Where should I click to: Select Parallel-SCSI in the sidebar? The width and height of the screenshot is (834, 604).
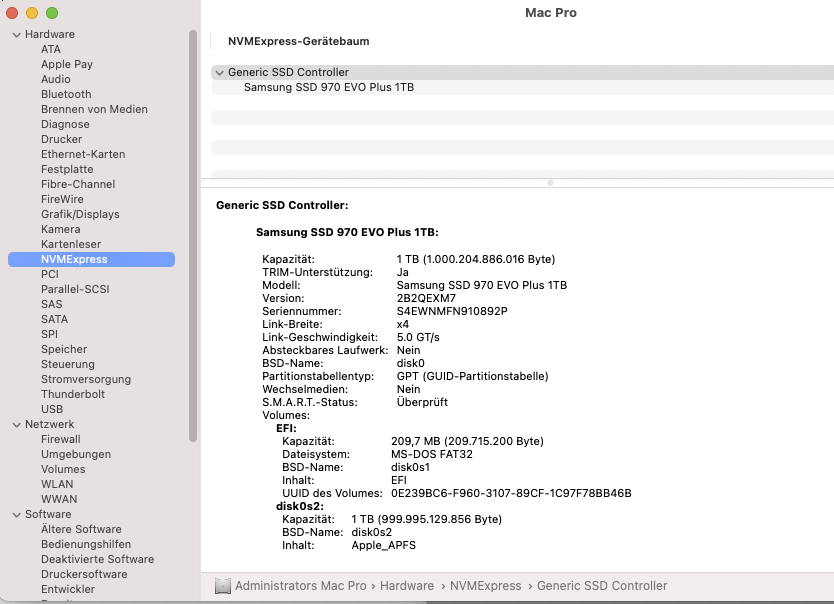(75, 289)
